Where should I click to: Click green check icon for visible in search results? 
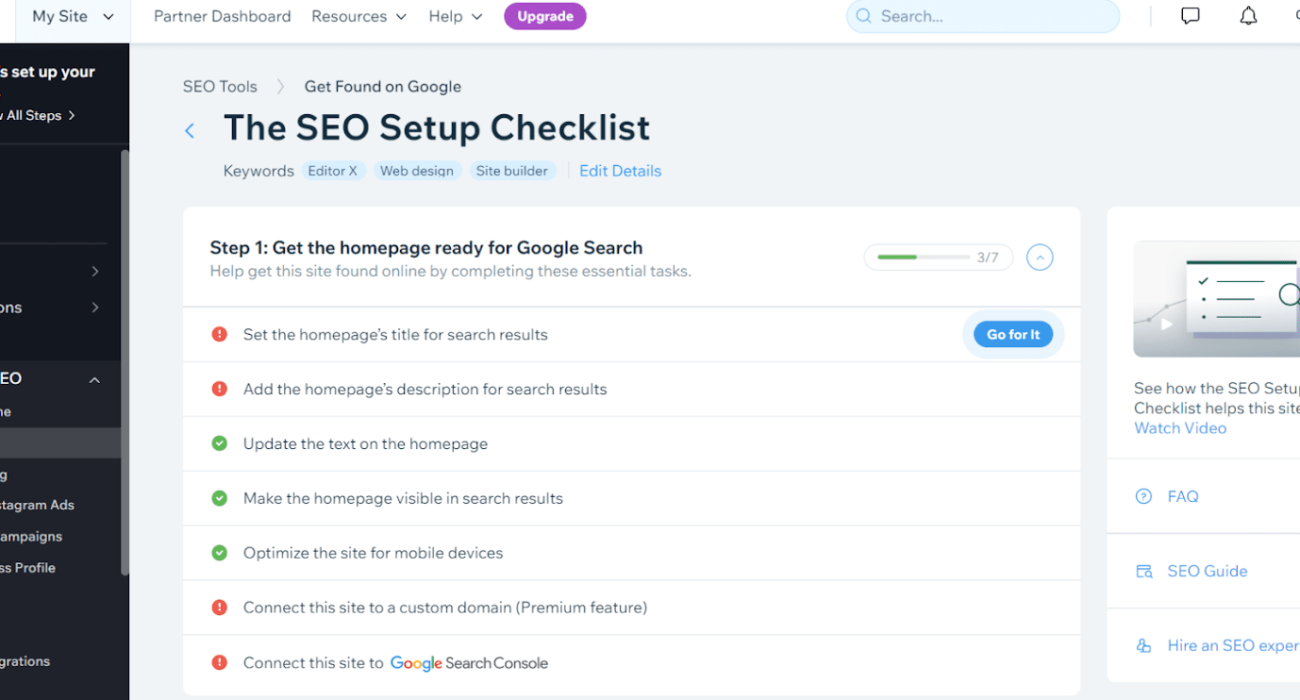pos(220,498)
